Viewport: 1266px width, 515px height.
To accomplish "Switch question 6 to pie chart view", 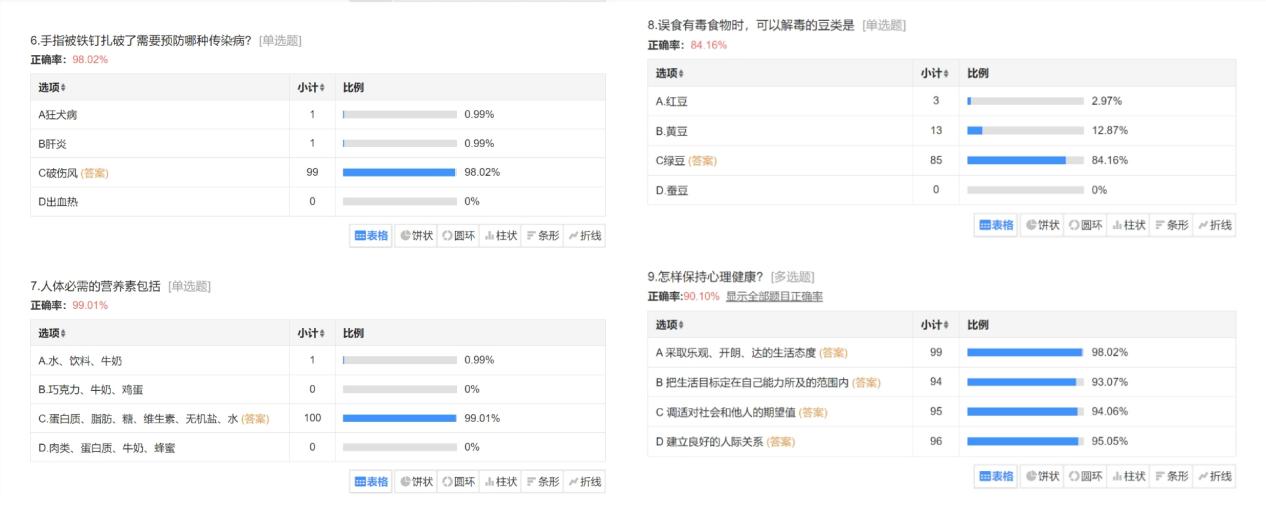I will tap(416, 236).
